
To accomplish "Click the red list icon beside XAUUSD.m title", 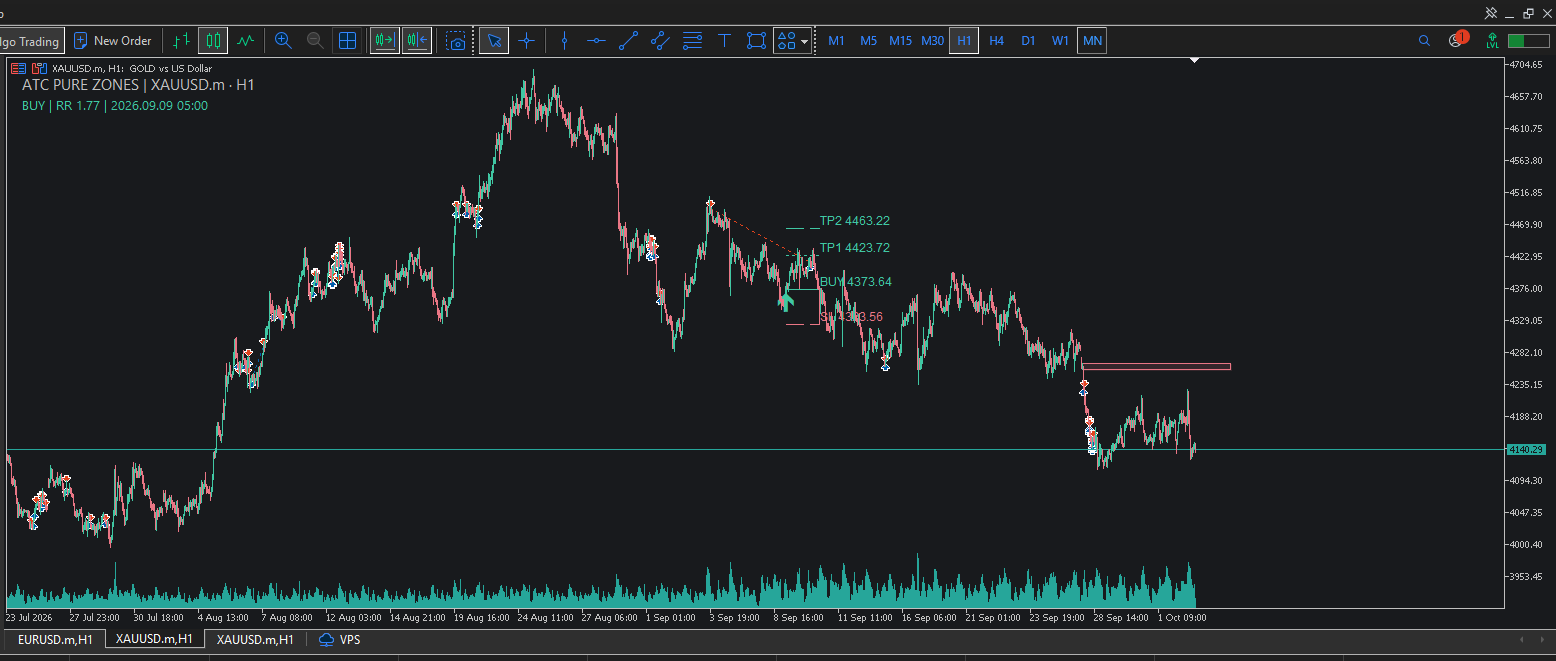I will 18,68.
